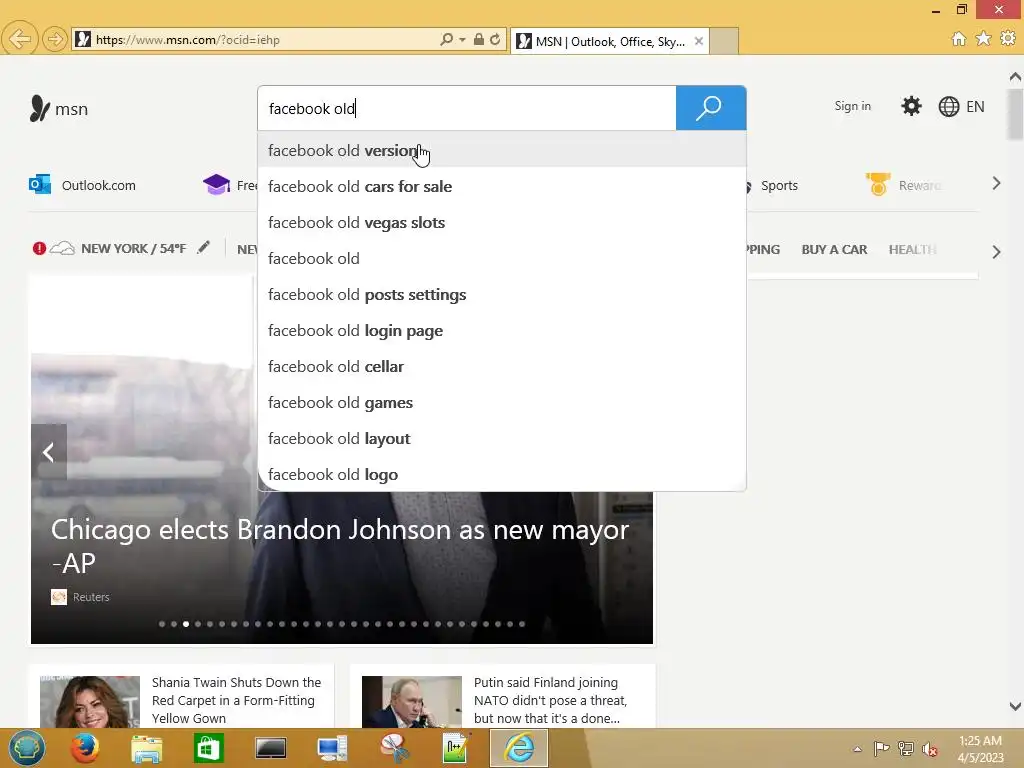Select the MSN | Outlook, Office tab
The width and height of the screenshot is (1024, 768).
(x=609, y=41)
